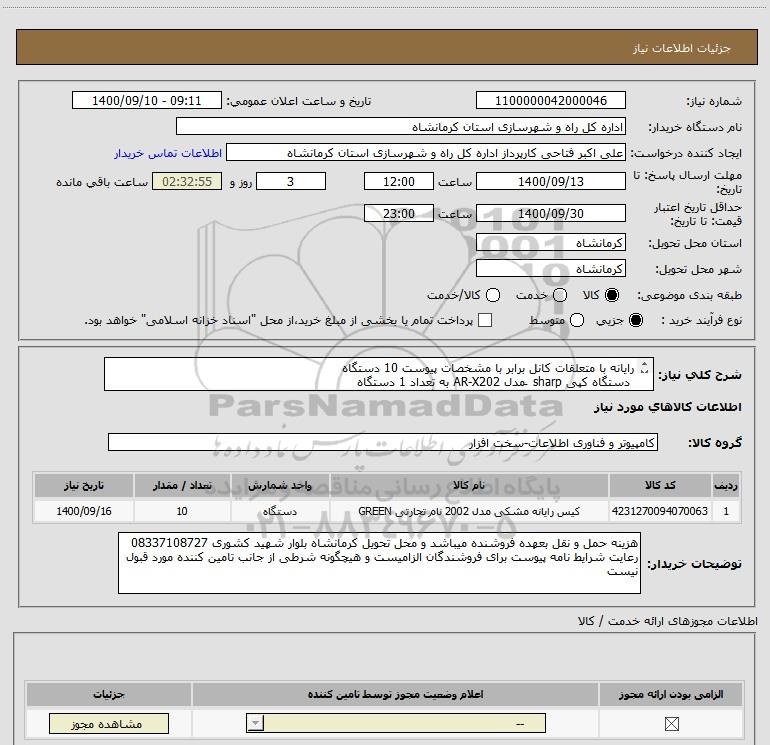Click the نام کالا column header
The width and height of the screenshot is (770, 745).
[469, 485]
